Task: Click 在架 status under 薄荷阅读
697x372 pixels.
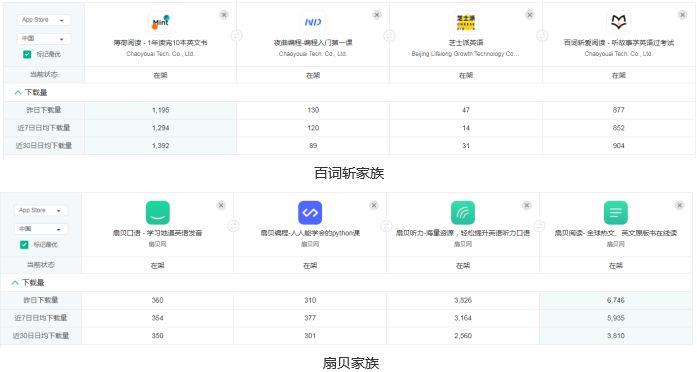Action: (160, 76)
